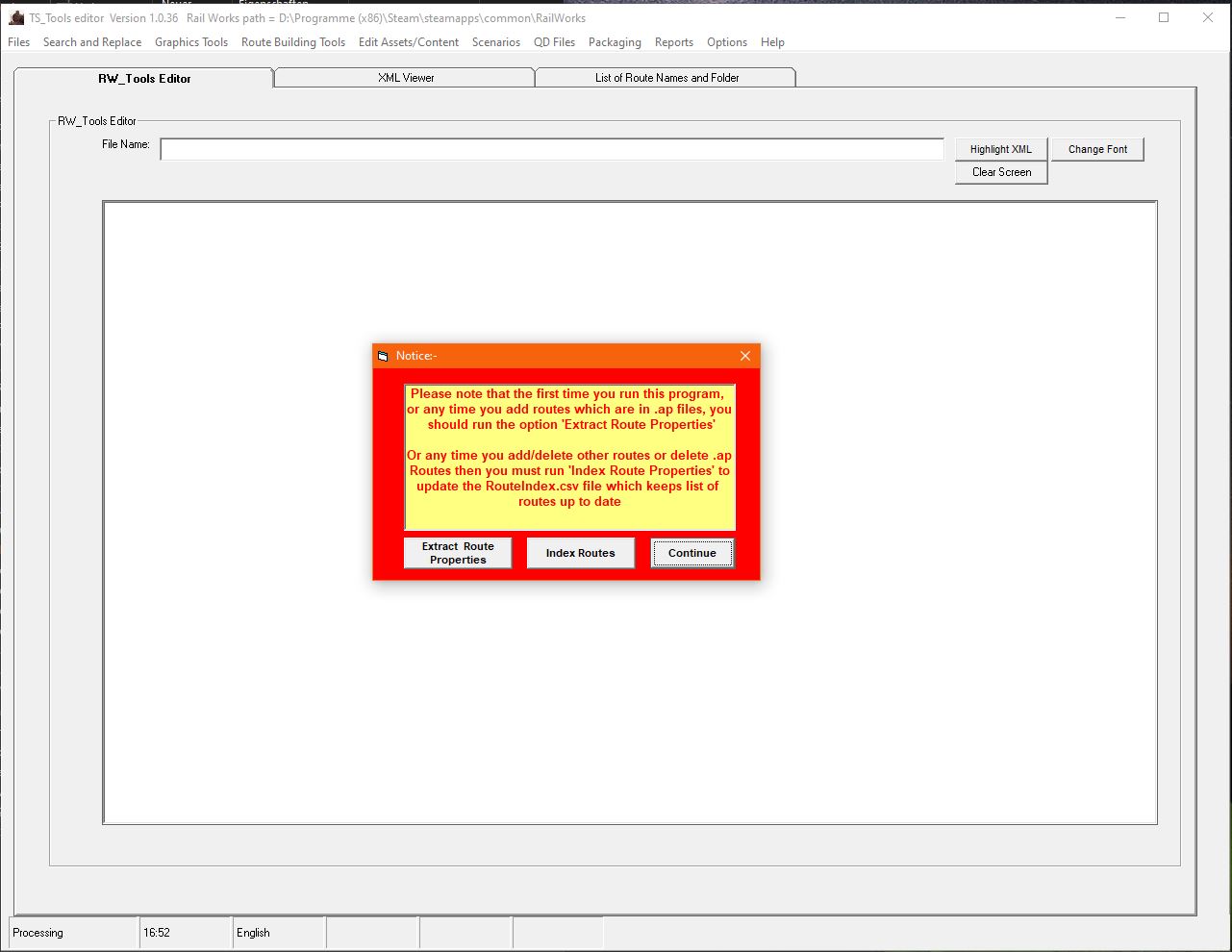1232x952 pixels.
Task: Open the Help menu
Action: [772, 42]
